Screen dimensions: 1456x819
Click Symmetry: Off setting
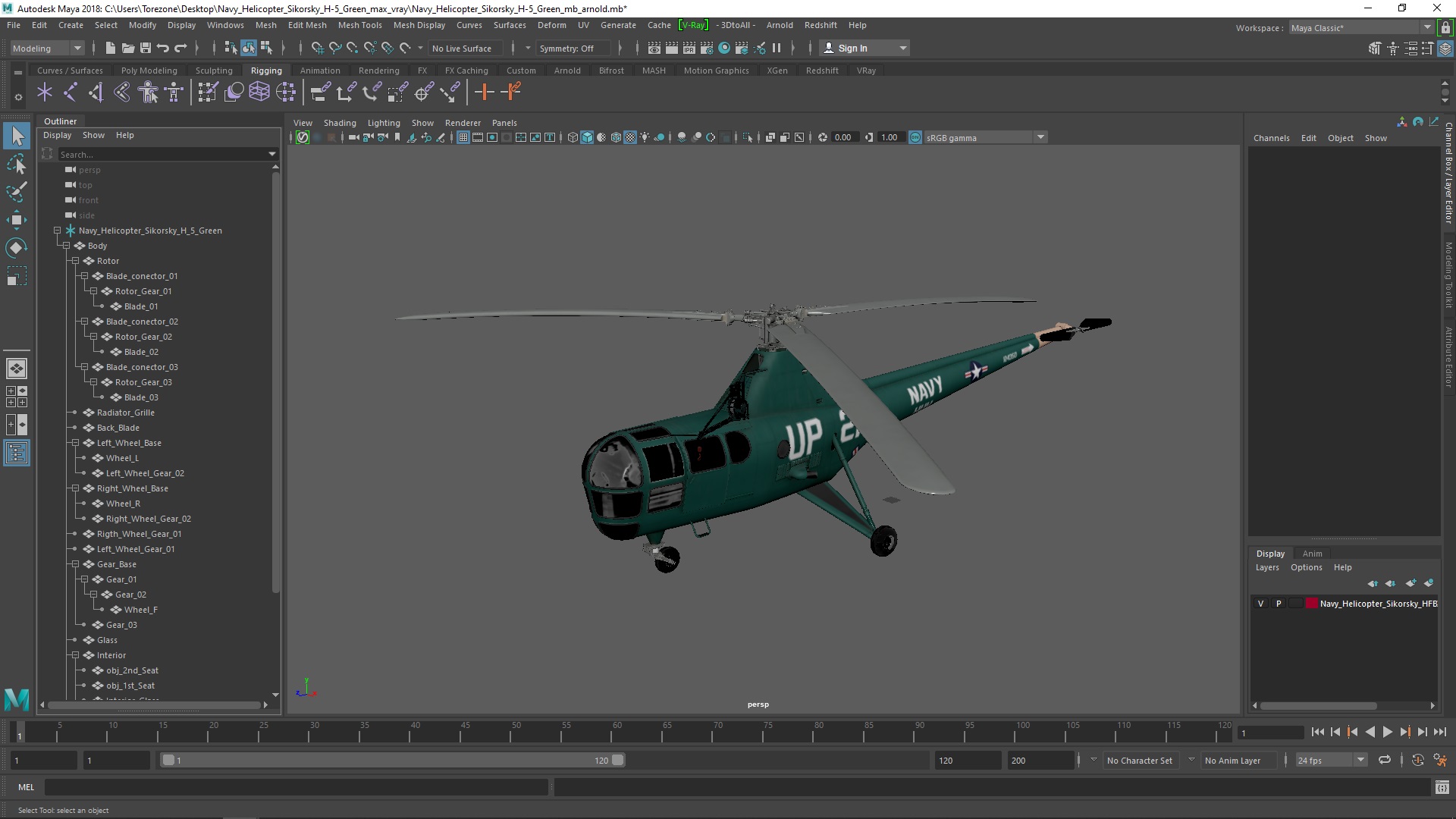point(572,49)
